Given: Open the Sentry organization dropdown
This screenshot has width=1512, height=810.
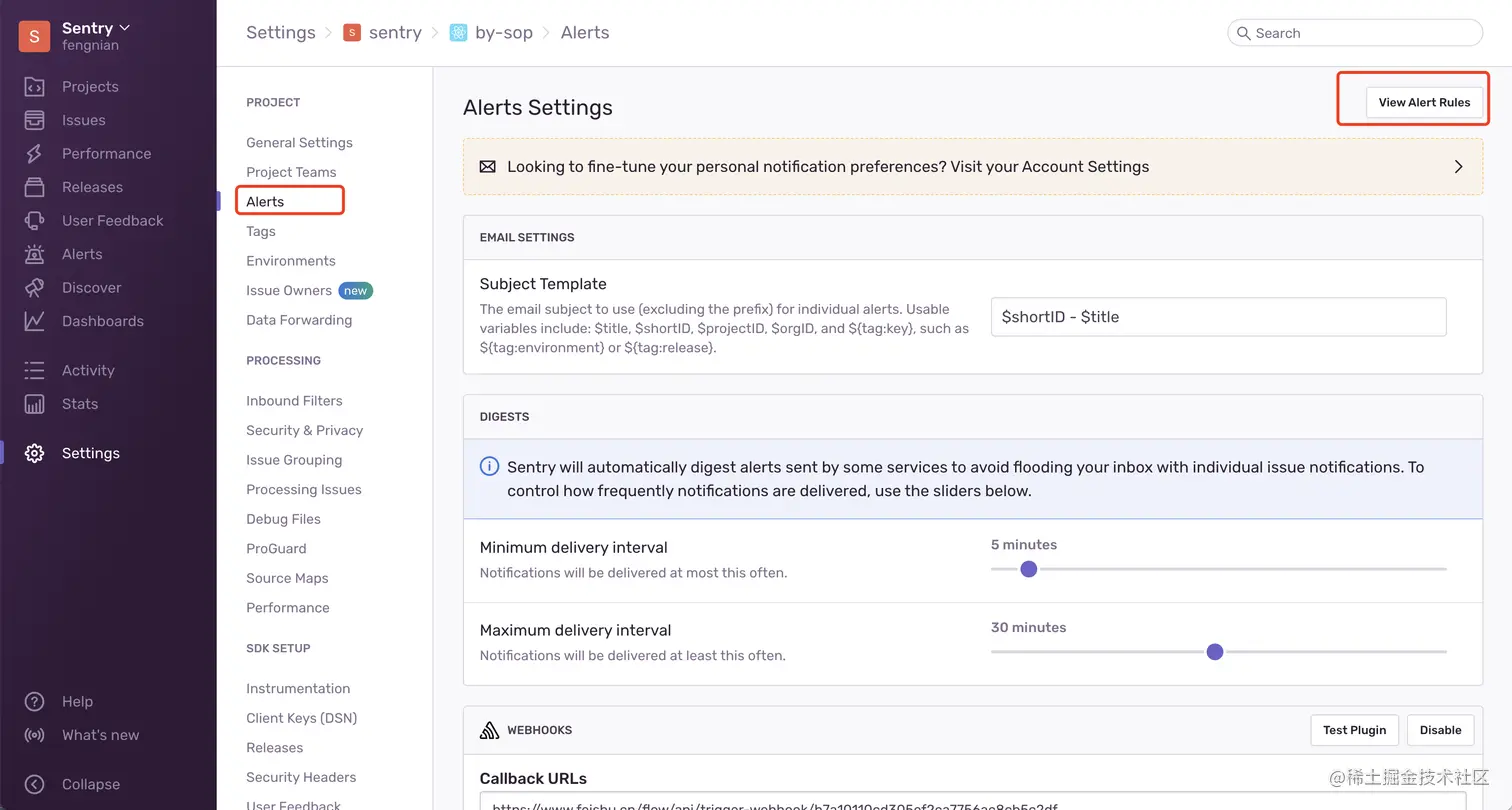Looking at the screenshot, I should [x=96, y=28].
